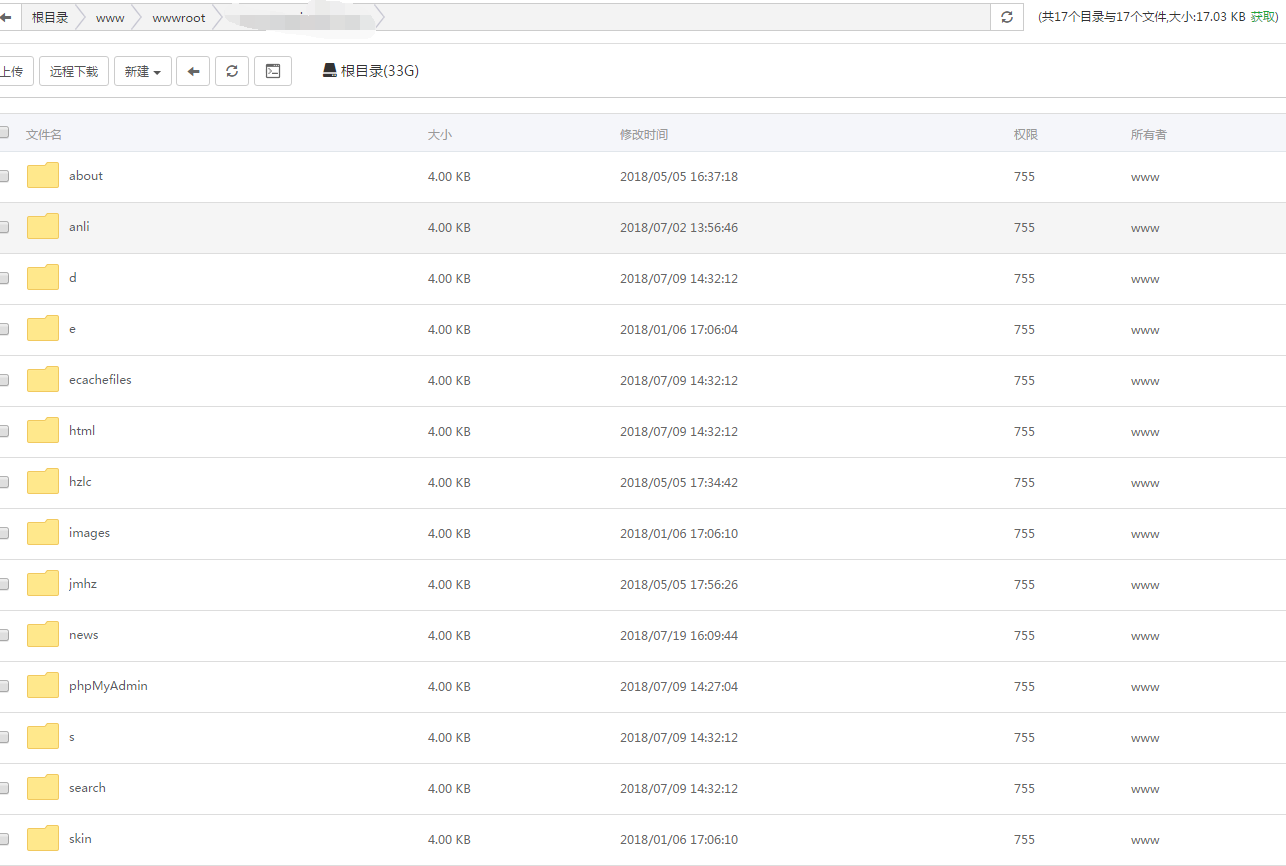
Task: Open the images folder name link
Action: click(89, 533)
